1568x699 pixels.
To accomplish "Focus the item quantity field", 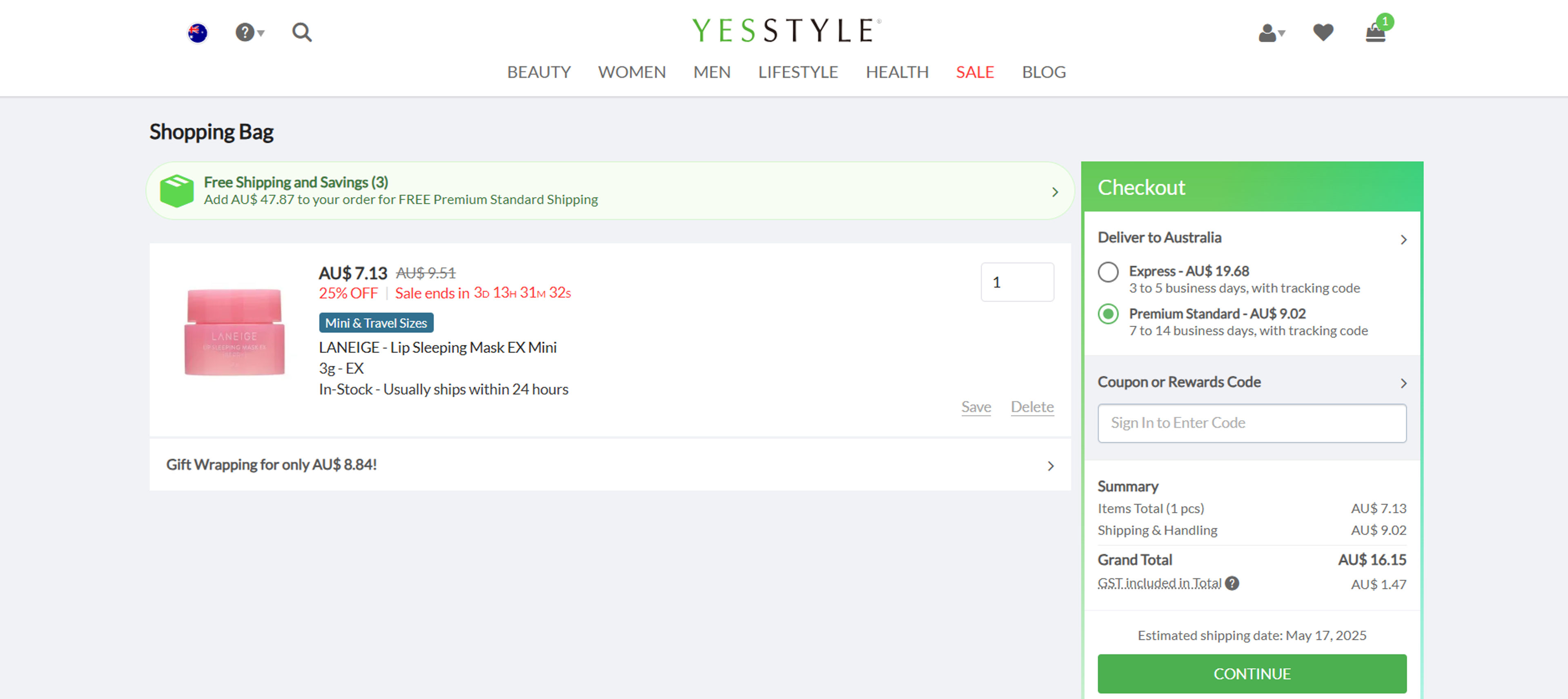I will pos(1017,282).
